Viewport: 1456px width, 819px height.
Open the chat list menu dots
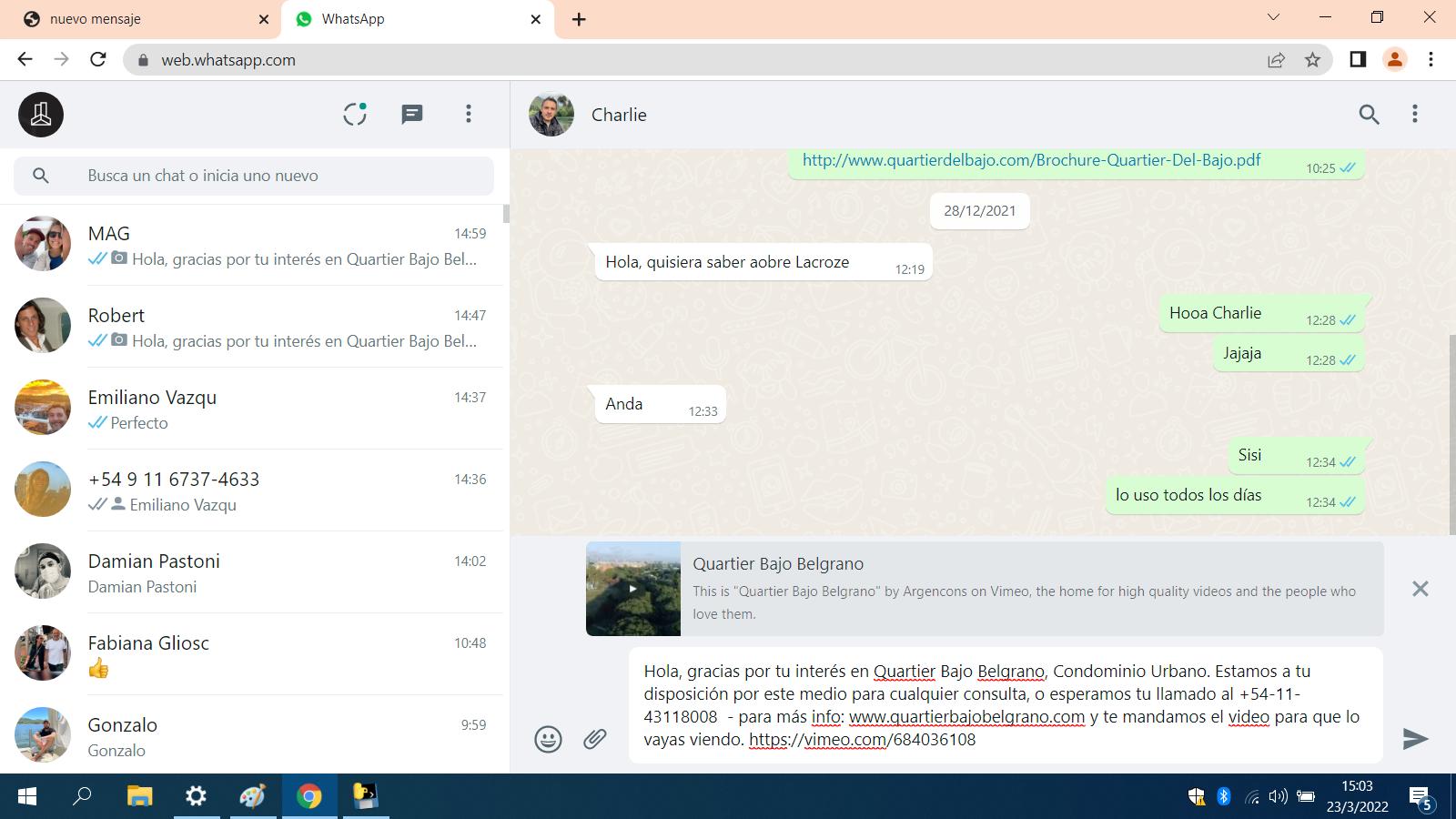pos(469,114)
